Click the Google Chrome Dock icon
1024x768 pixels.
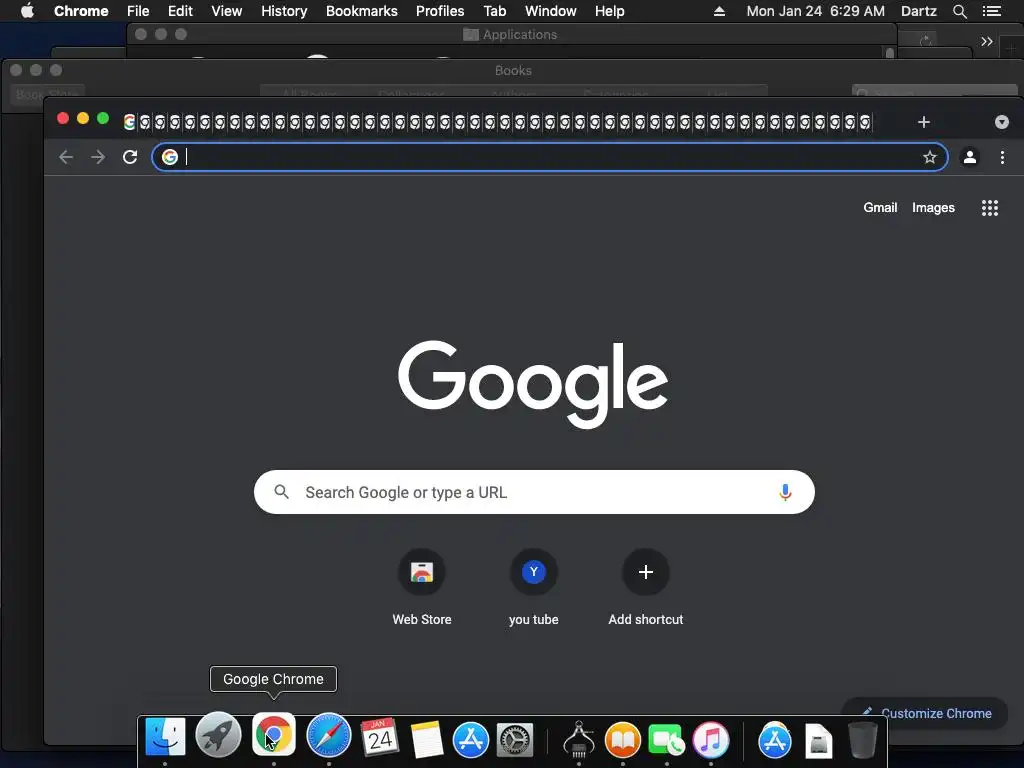tap(274, 735)
